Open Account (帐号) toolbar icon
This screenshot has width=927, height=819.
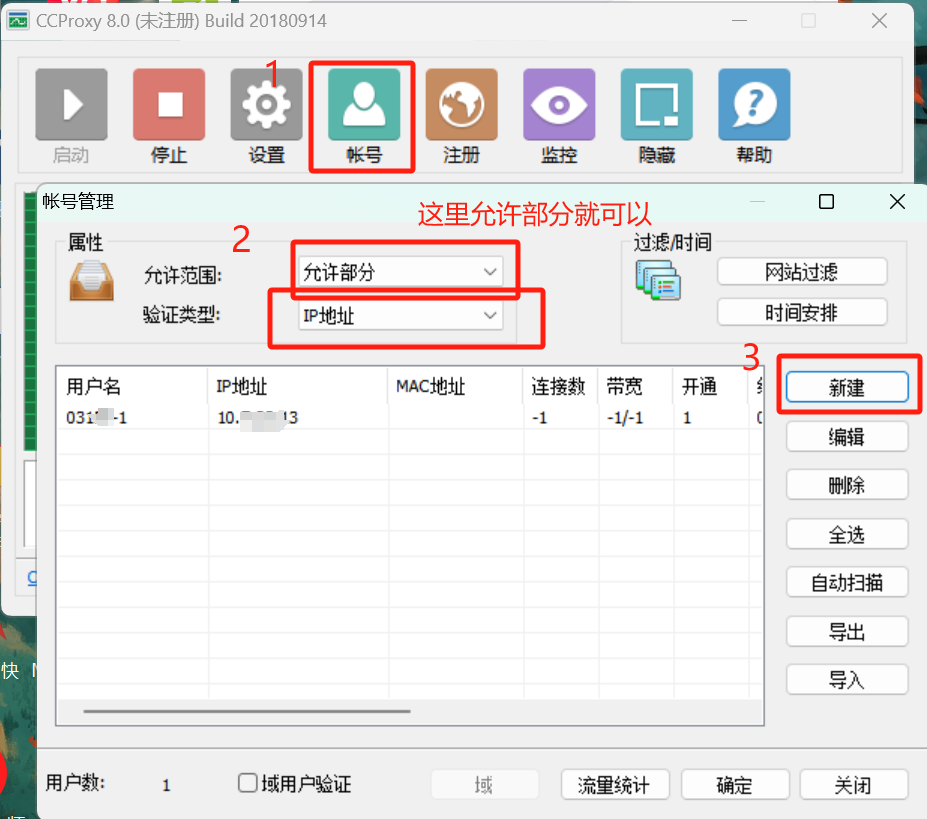pyautogui.click(x=364, y=105)
